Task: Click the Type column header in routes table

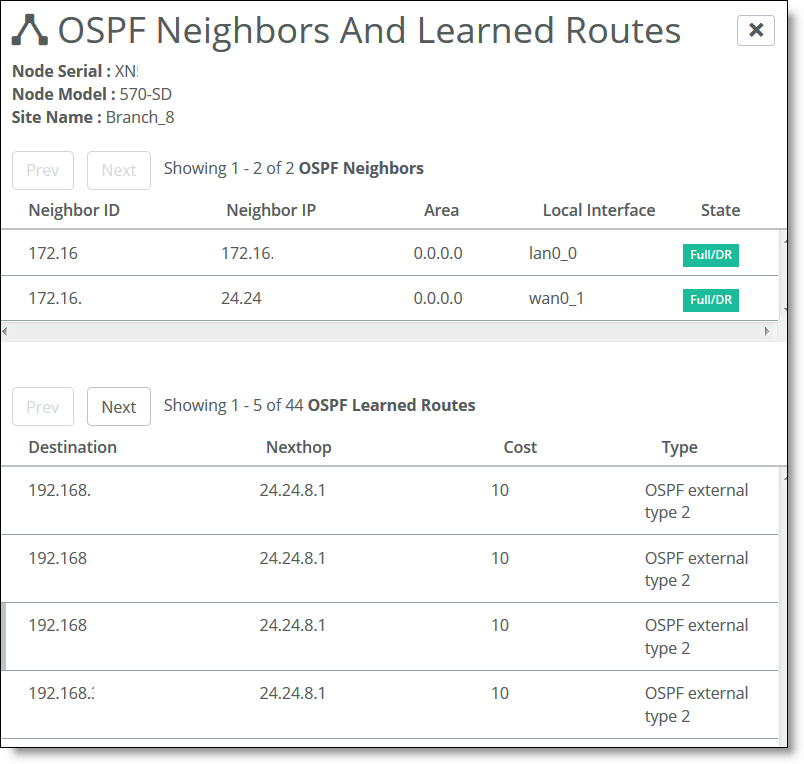Action: coord(679,448)
